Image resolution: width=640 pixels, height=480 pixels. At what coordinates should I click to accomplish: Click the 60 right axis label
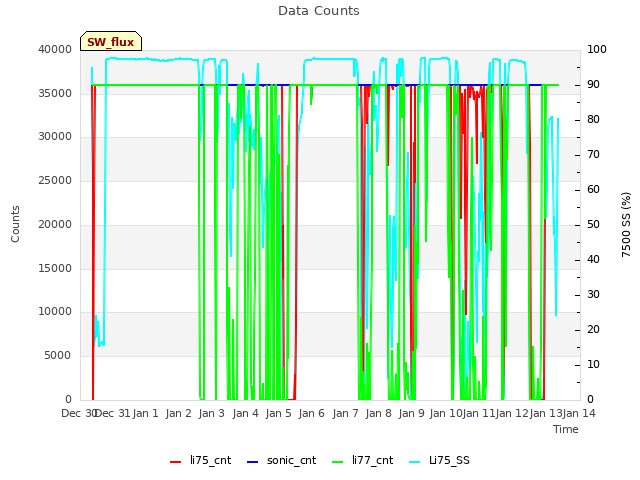coord(593,189)
